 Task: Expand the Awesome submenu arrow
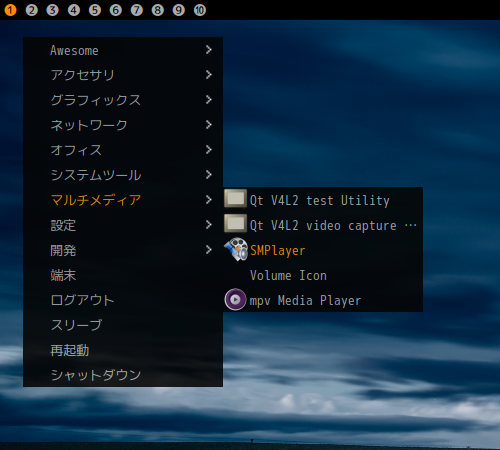click(x=209, y=50)
